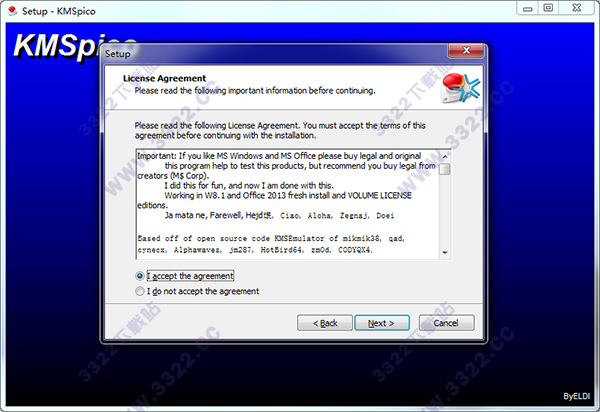Click the 'Setup - KMSpico' window title
Image resolution: width=600 pixels, height=412 pixels.
coord(59,11)
